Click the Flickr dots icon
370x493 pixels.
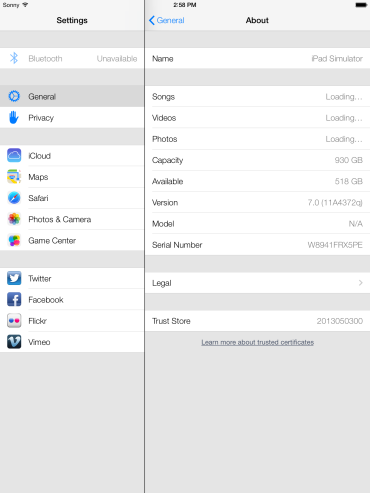click(x=14, y=321)
